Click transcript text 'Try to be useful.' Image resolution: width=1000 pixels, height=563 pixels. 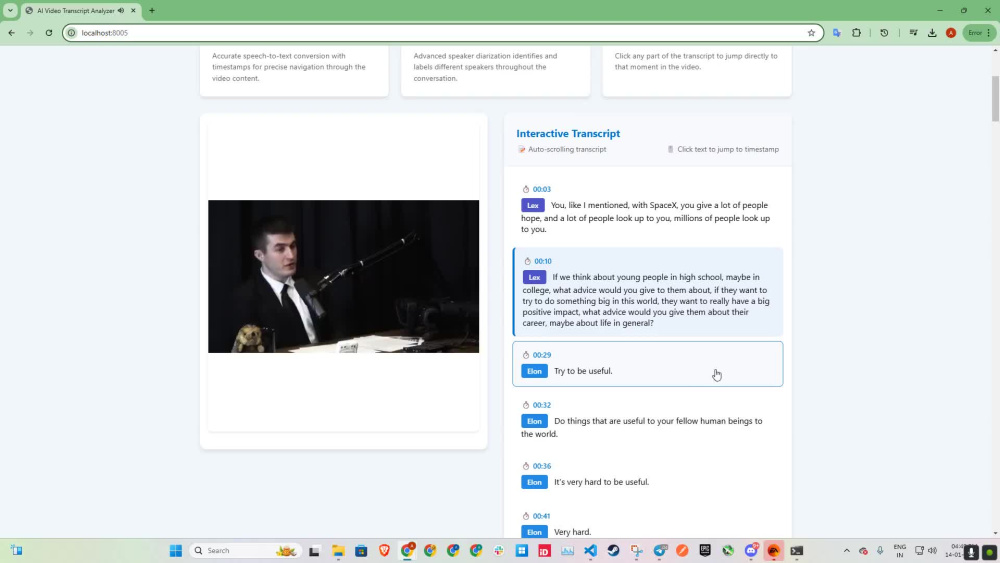pyautogui.click(x=583, y=371)
